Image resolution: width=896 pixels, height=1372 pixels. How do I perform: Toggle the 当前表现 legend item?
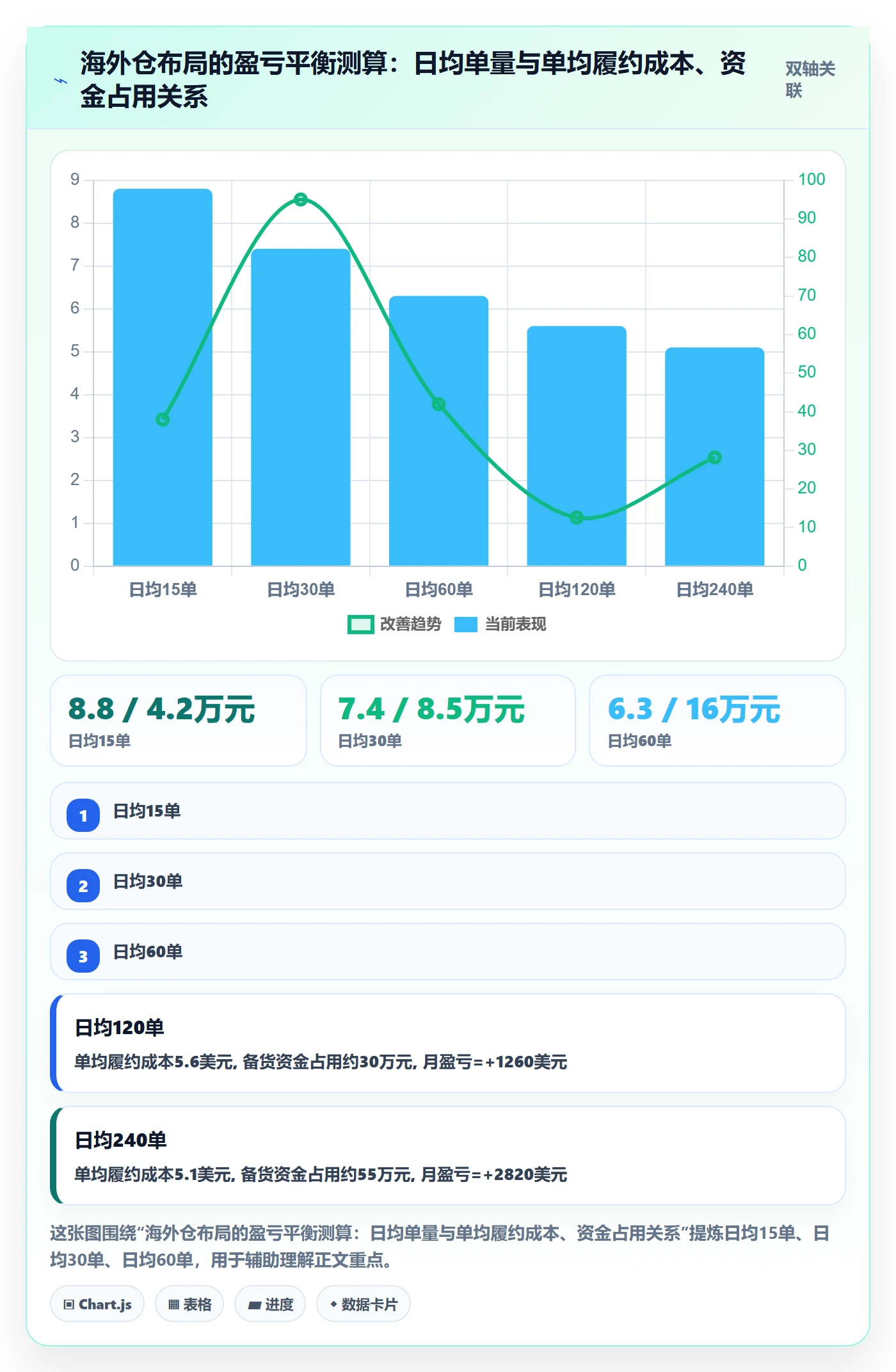(500, 624)
